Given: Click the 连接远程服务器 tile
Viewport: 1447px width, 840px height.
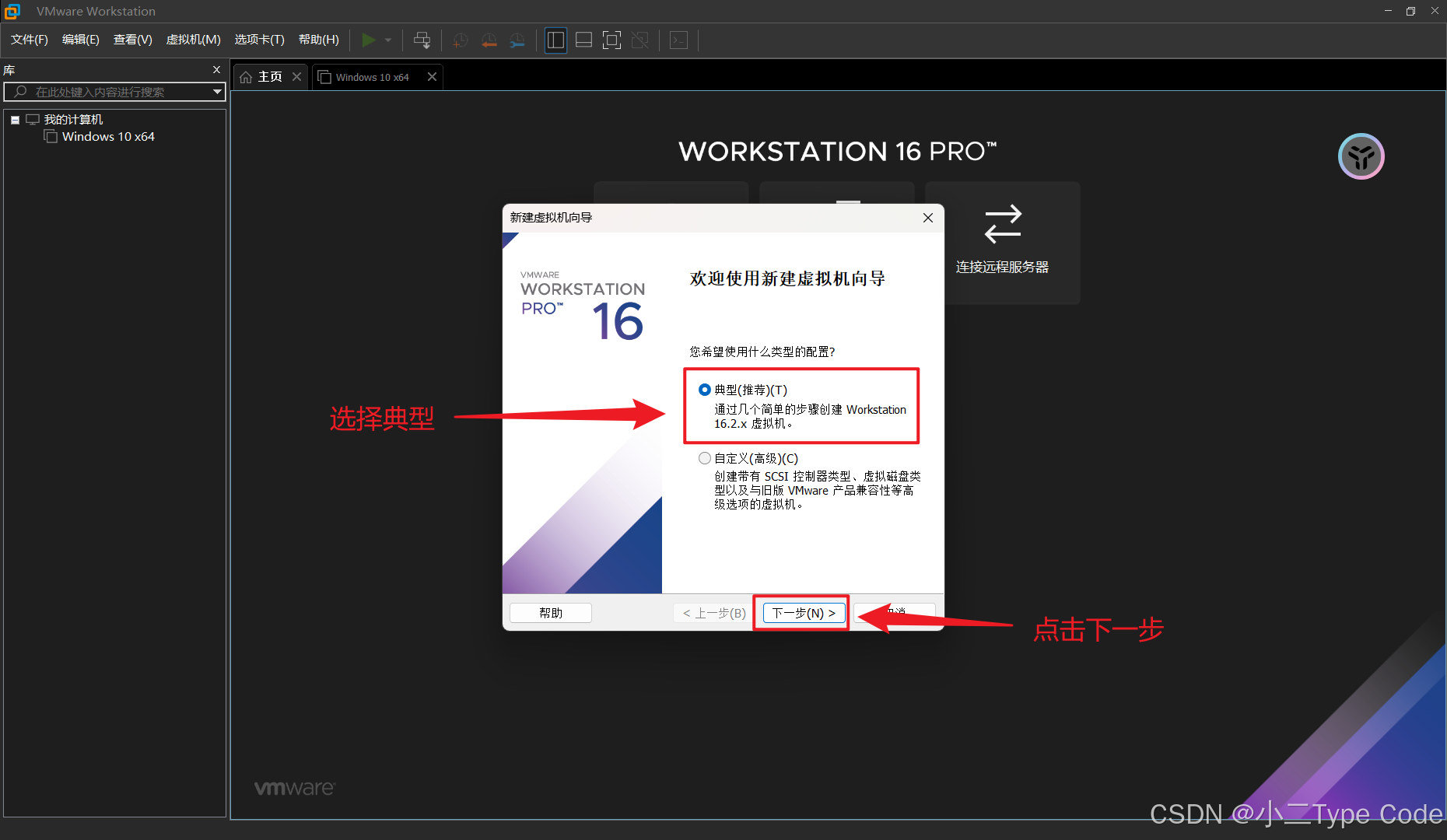Looking at the screenshot, I should [x=1002, y=242].
